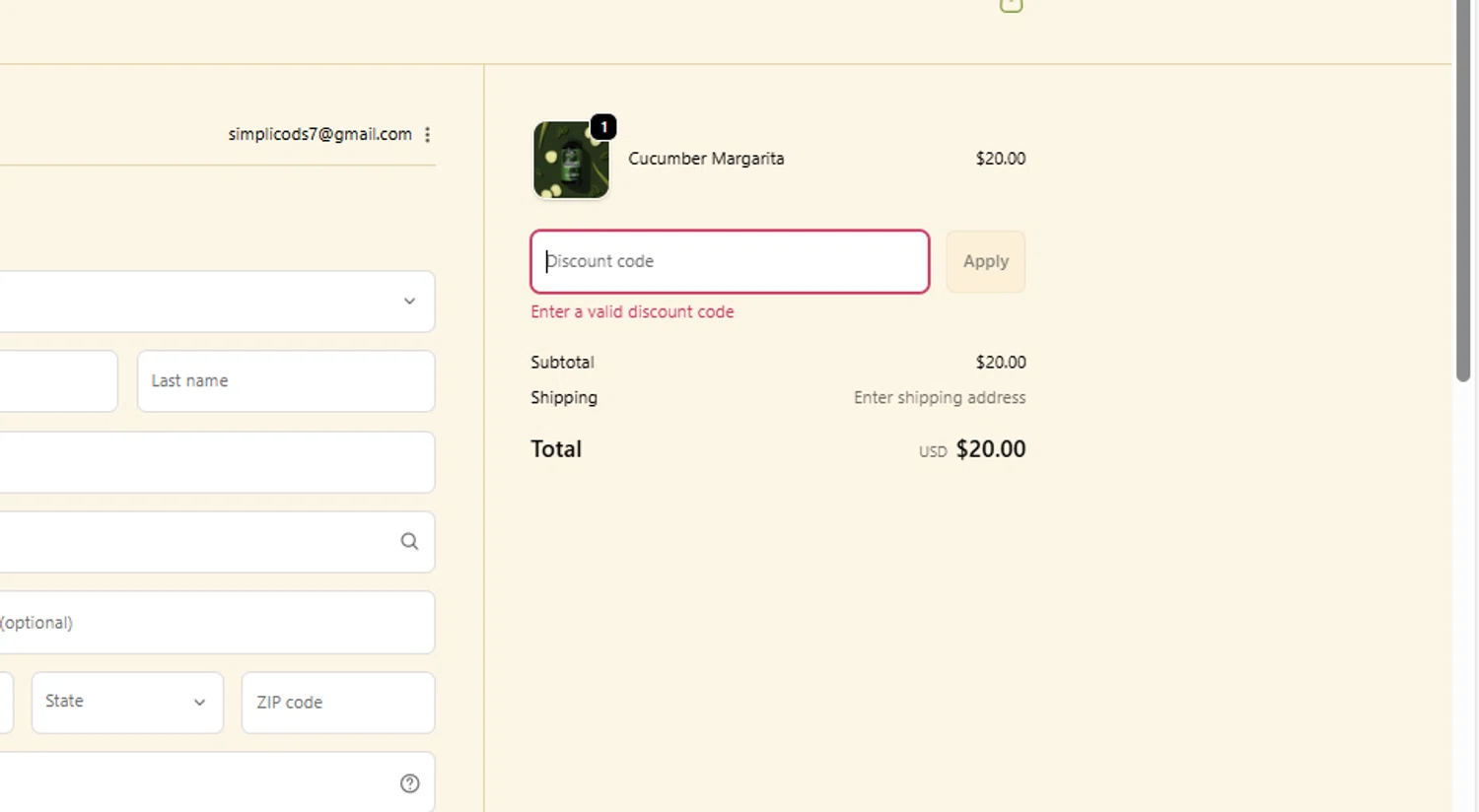This screenshot has height=812, width=1479.
Task: Click 'Enter shipping address' text
Action: 940,397
